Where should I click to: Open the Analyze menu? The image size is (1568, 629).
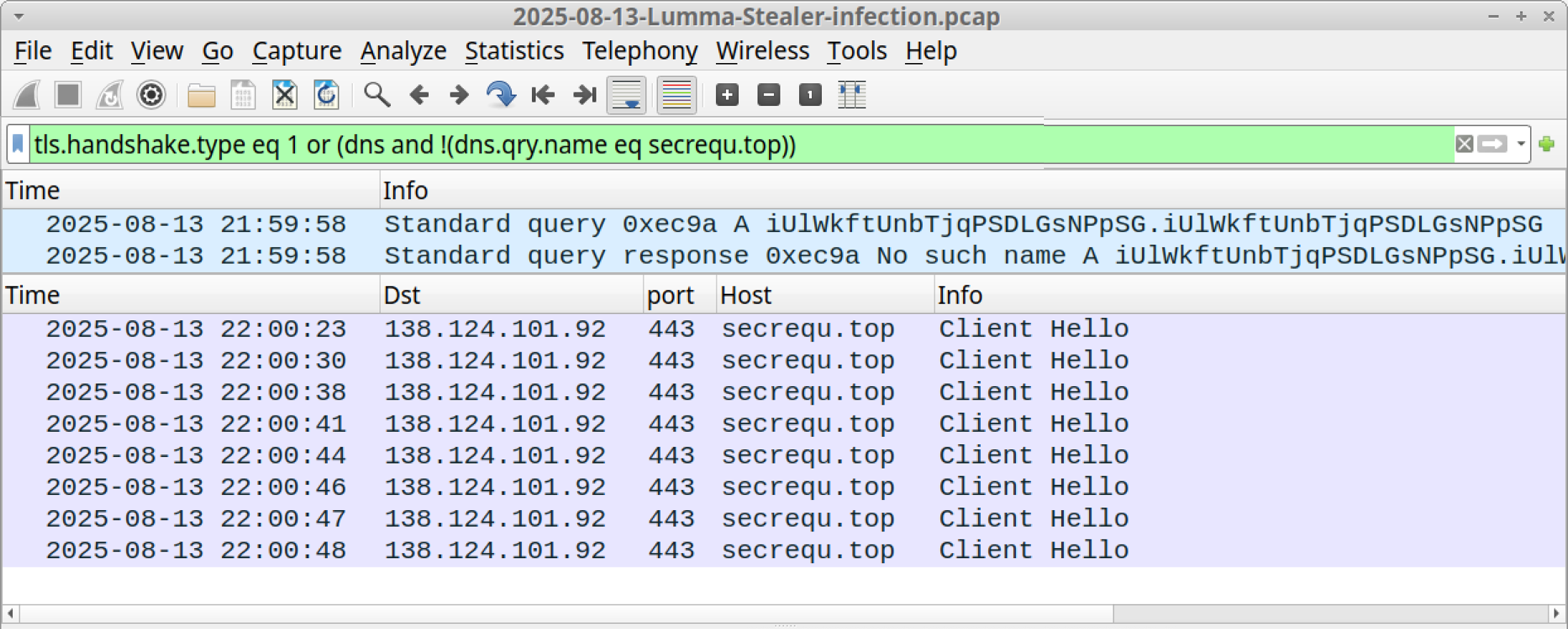pos(403,51)
